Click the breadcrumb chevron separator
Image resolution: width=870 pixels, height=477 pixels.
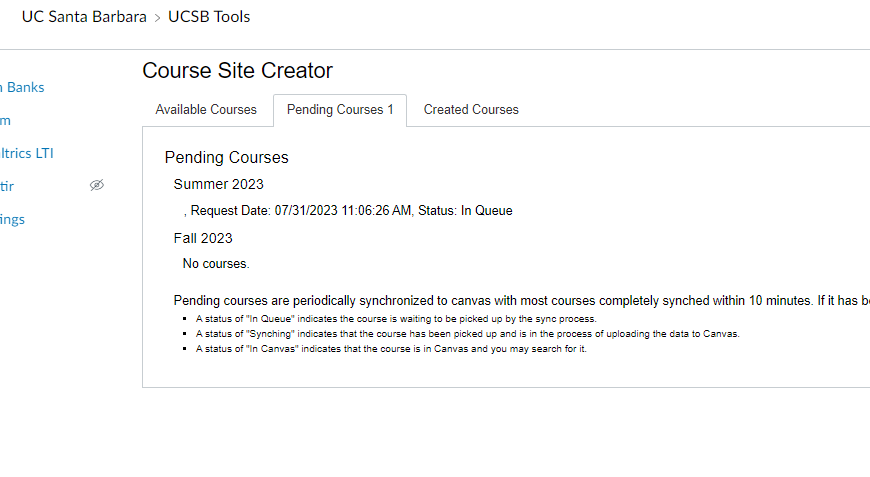pos(158,18)
